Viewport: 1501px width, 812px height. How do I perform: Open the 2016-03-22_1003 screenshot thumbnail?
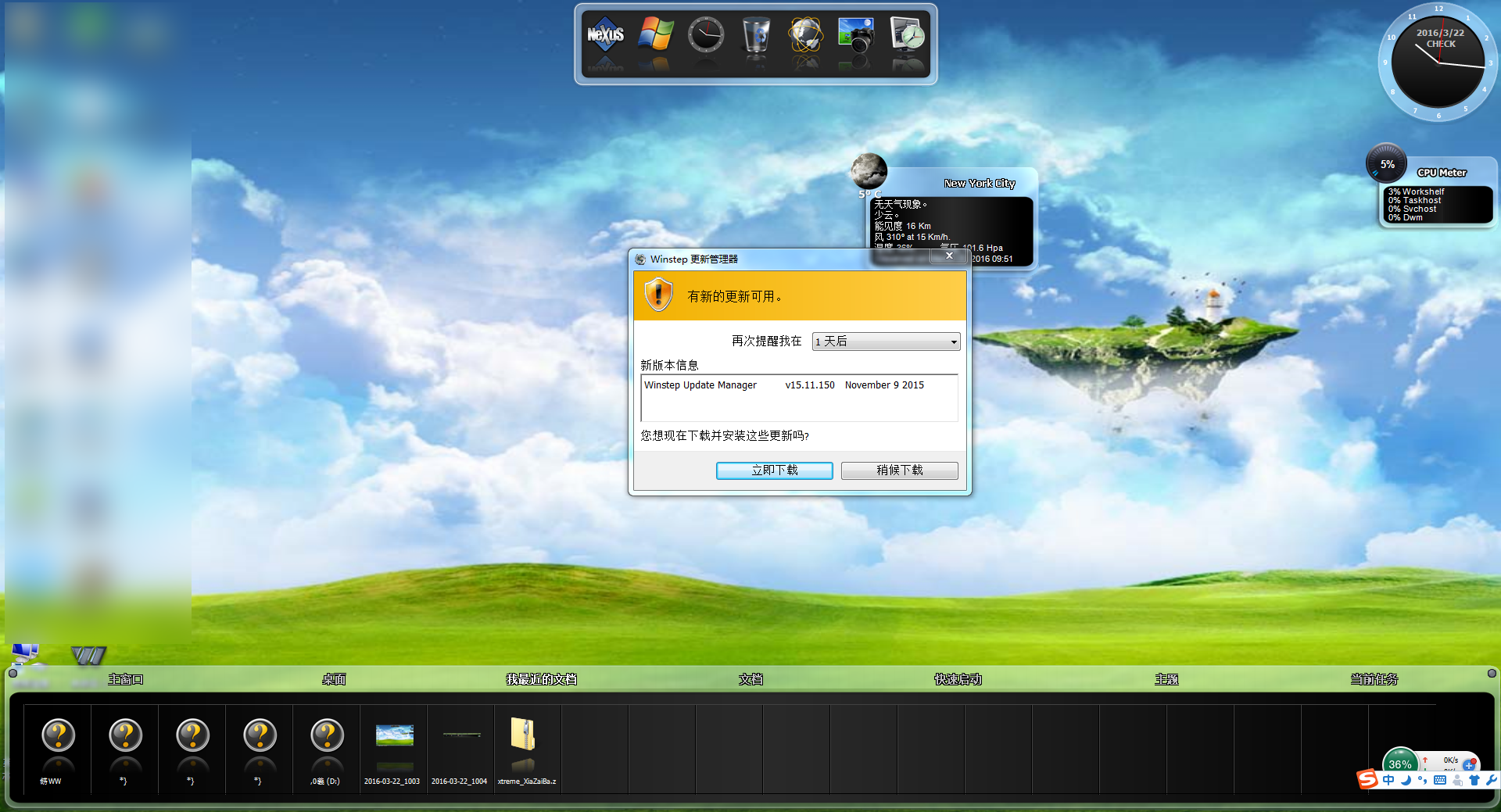[394, 749]
